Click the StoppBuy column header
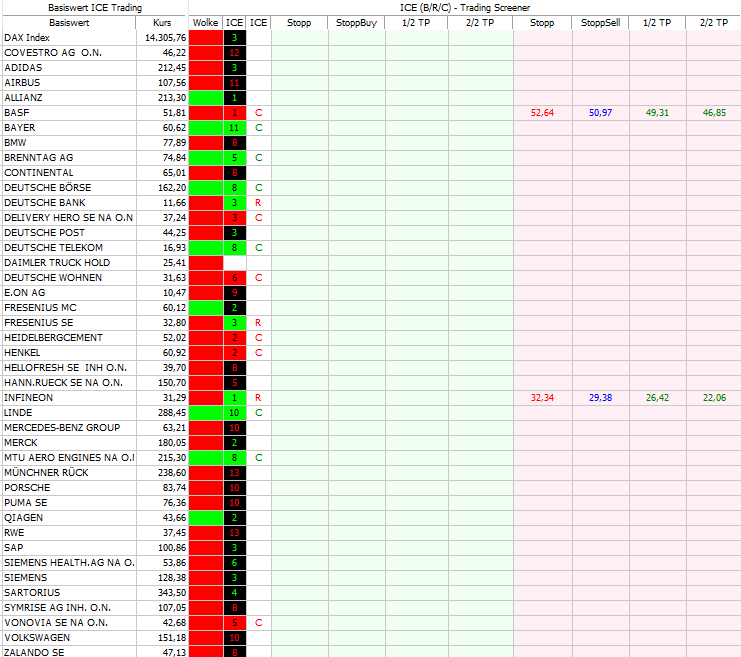 tap(356, 23)
